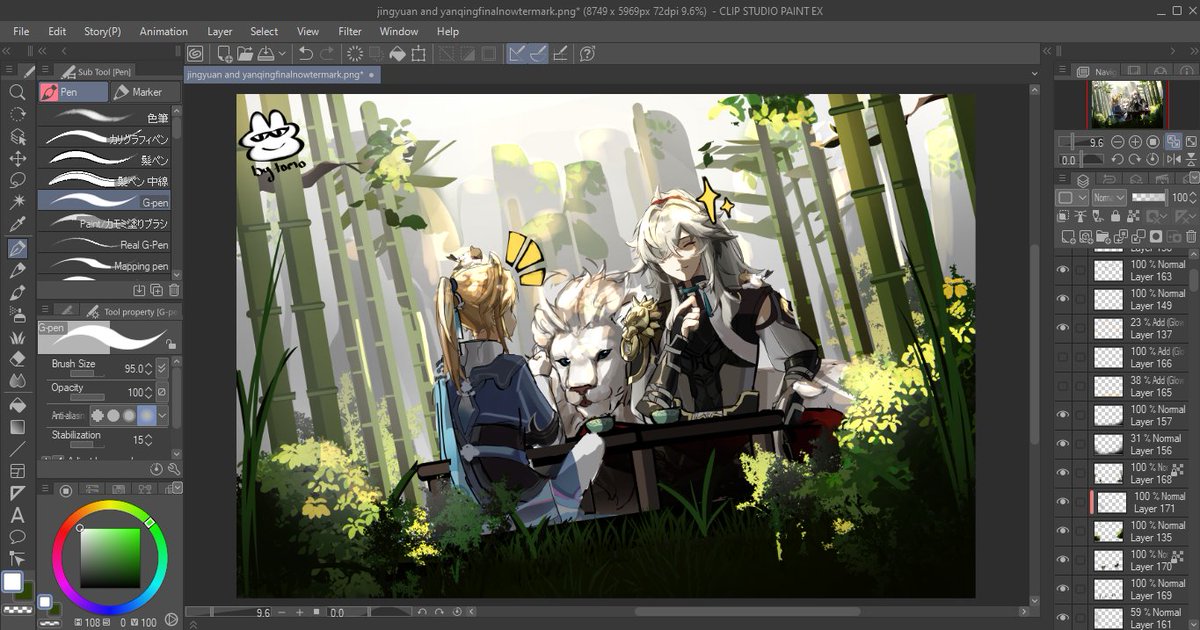Choose the Real G-Pen sub tool
The width and height of the screenshot is (1200, 630).
coord(104,245)
